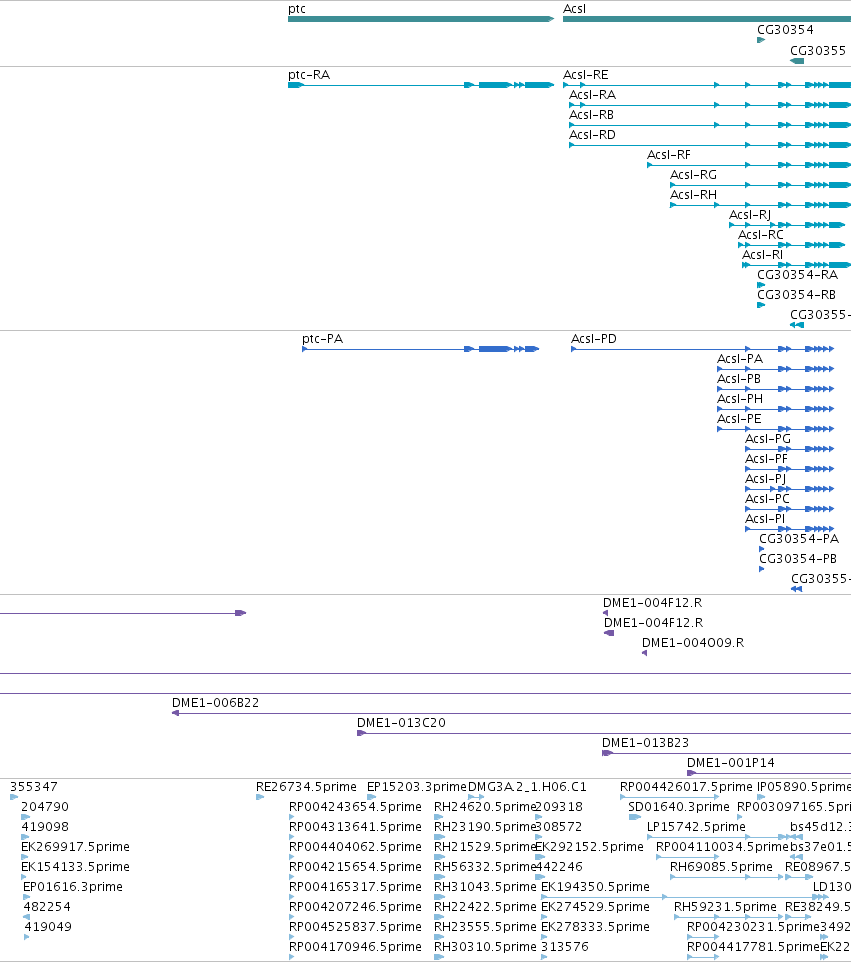851x962 pixels.
Task: Select the Acsl-RA transcript label
Action: click(593, 94)
